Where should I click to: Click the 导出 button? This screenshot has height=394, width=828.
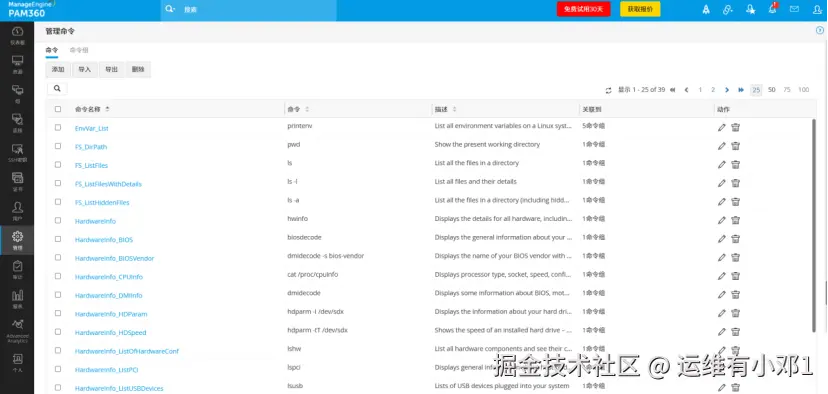pos(111,70)
